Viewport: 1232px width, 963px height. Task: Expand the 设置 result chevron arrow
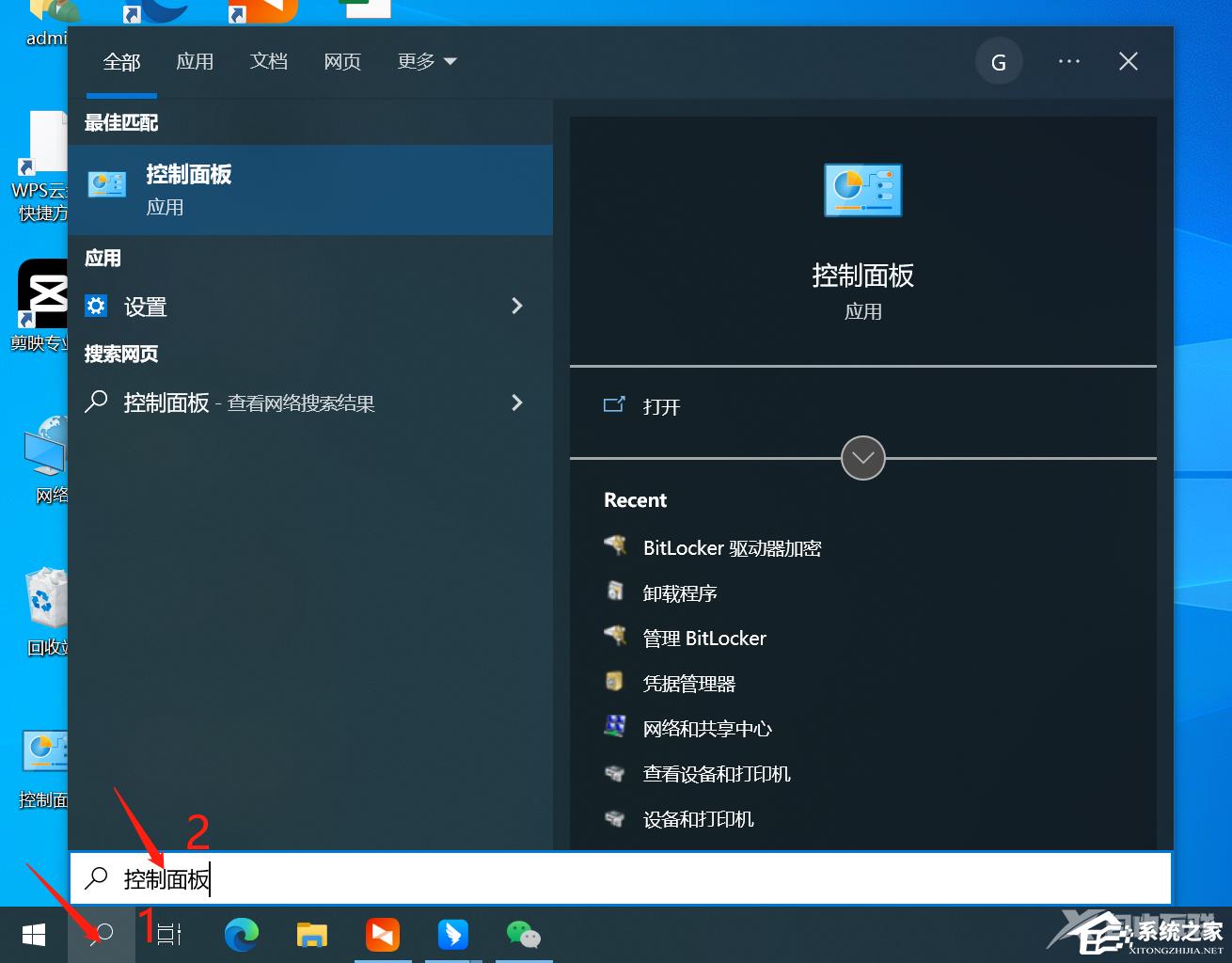tap(516, 306)
